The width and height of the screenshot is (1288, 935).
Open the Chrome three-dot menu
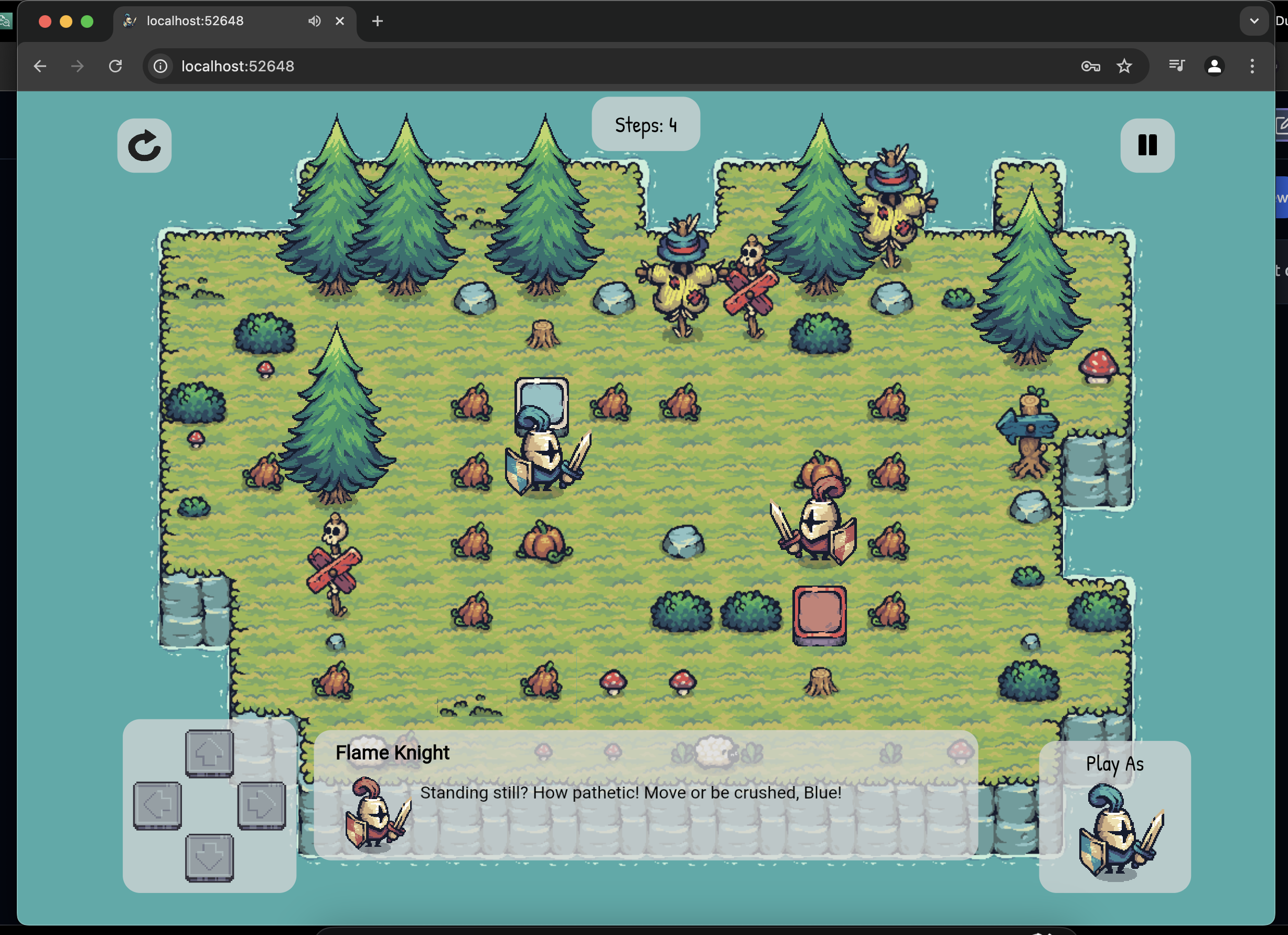pos(1252,67)
